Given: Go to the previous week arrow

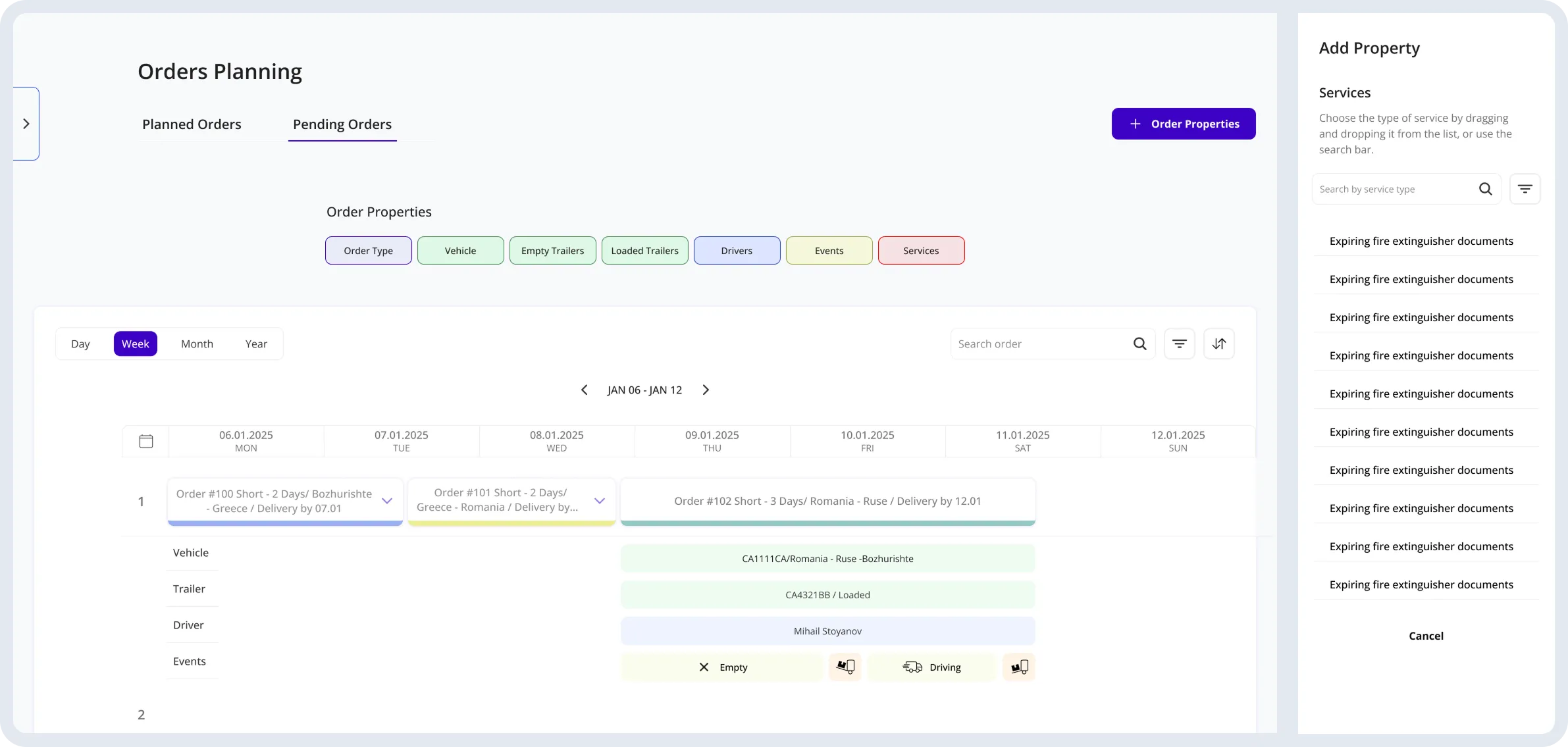Looking at the screenshot, I should [584, 390].
